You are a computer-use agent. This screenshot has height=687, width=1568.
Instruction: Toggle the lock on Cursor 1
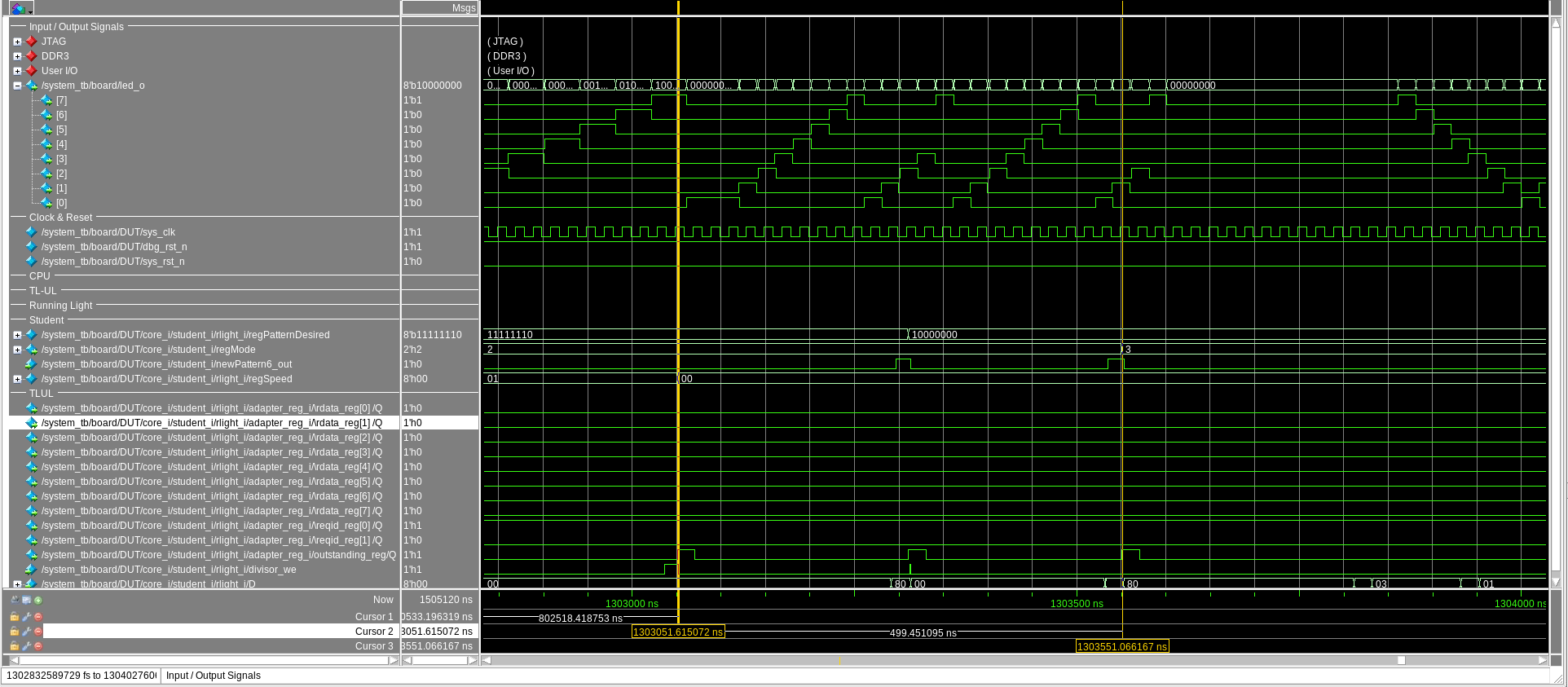(15, 617)
